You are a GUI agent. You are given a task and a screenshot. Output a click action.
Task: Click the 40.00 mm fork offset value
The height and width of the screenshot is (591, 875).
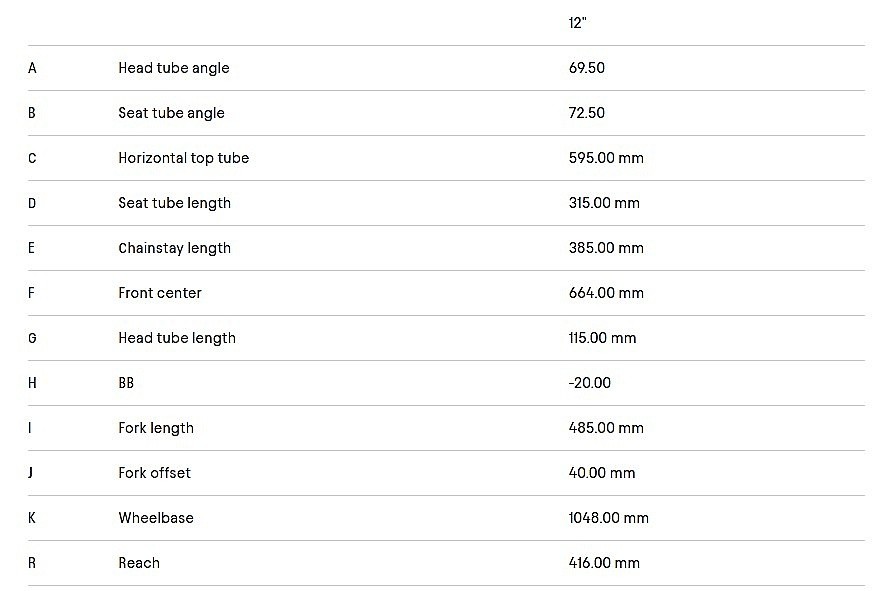(x=603, y=473)
